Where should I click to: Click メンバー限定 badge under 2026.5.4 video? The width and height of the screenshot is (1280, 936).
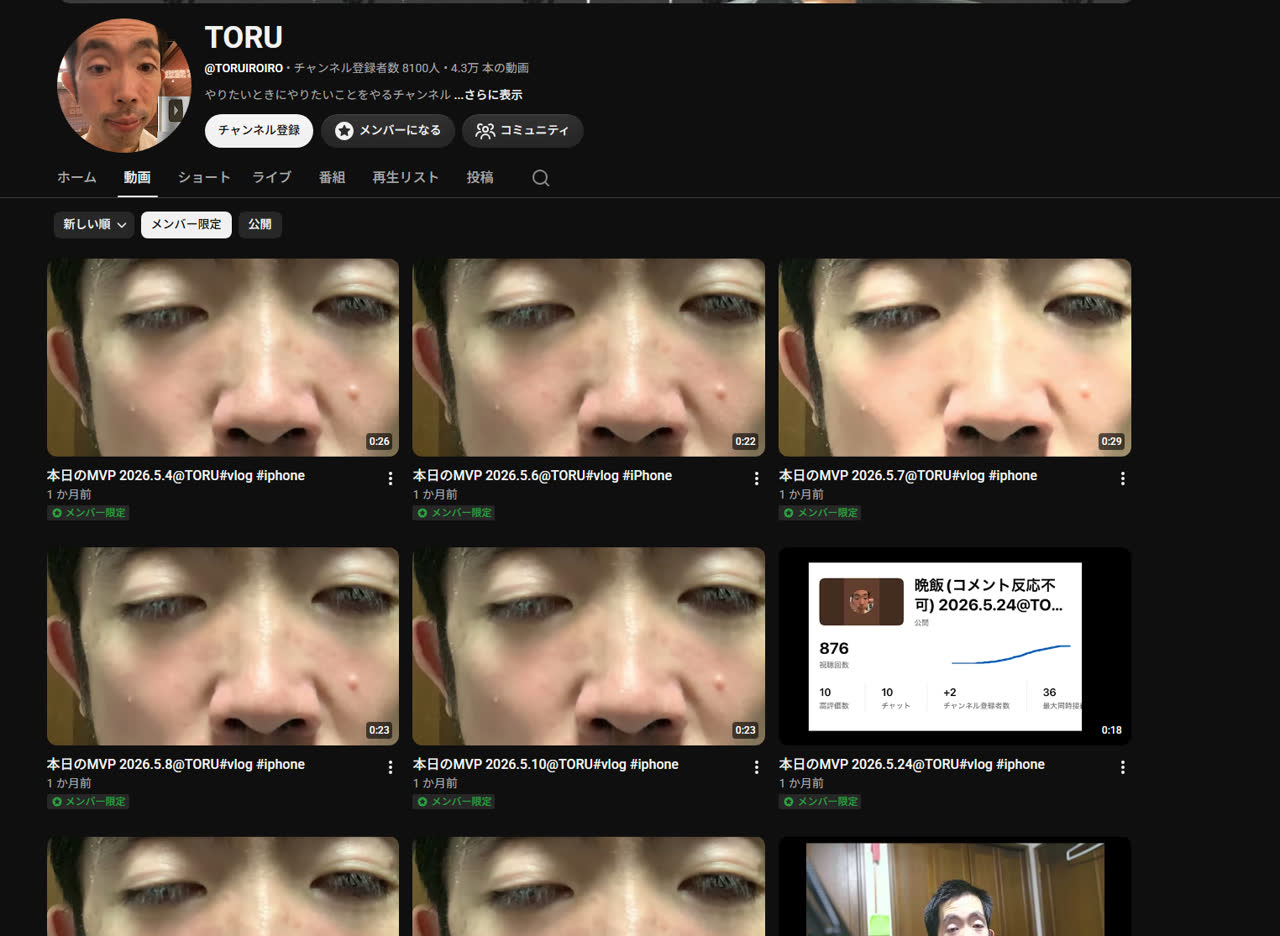(88, 513)
